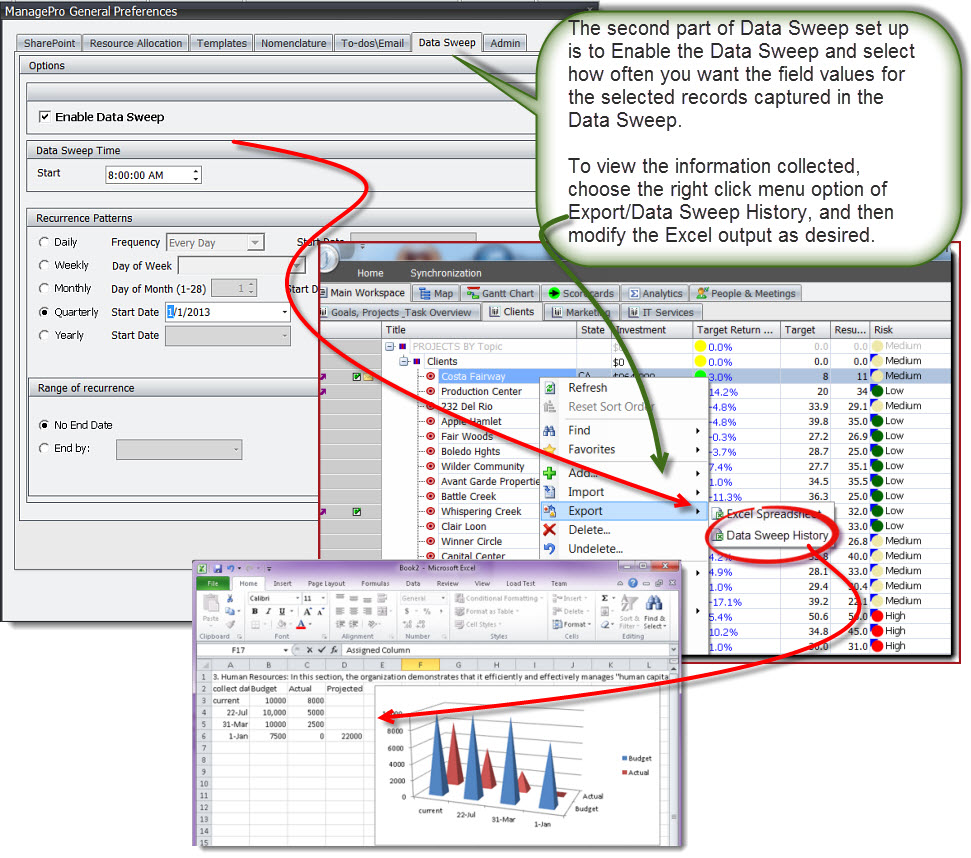Image resolution: width=971 pixels, height=858 pixels.
Task: Switch to the To-dos\Email tab
Action: [372, 43]
